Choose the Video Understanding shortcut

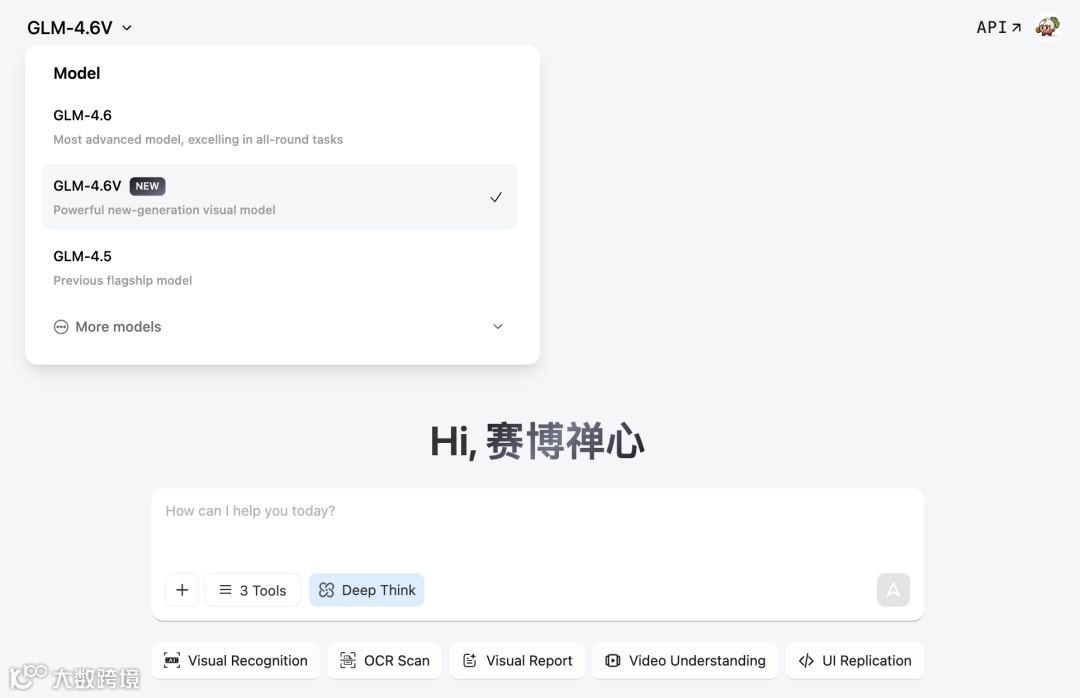685,661
